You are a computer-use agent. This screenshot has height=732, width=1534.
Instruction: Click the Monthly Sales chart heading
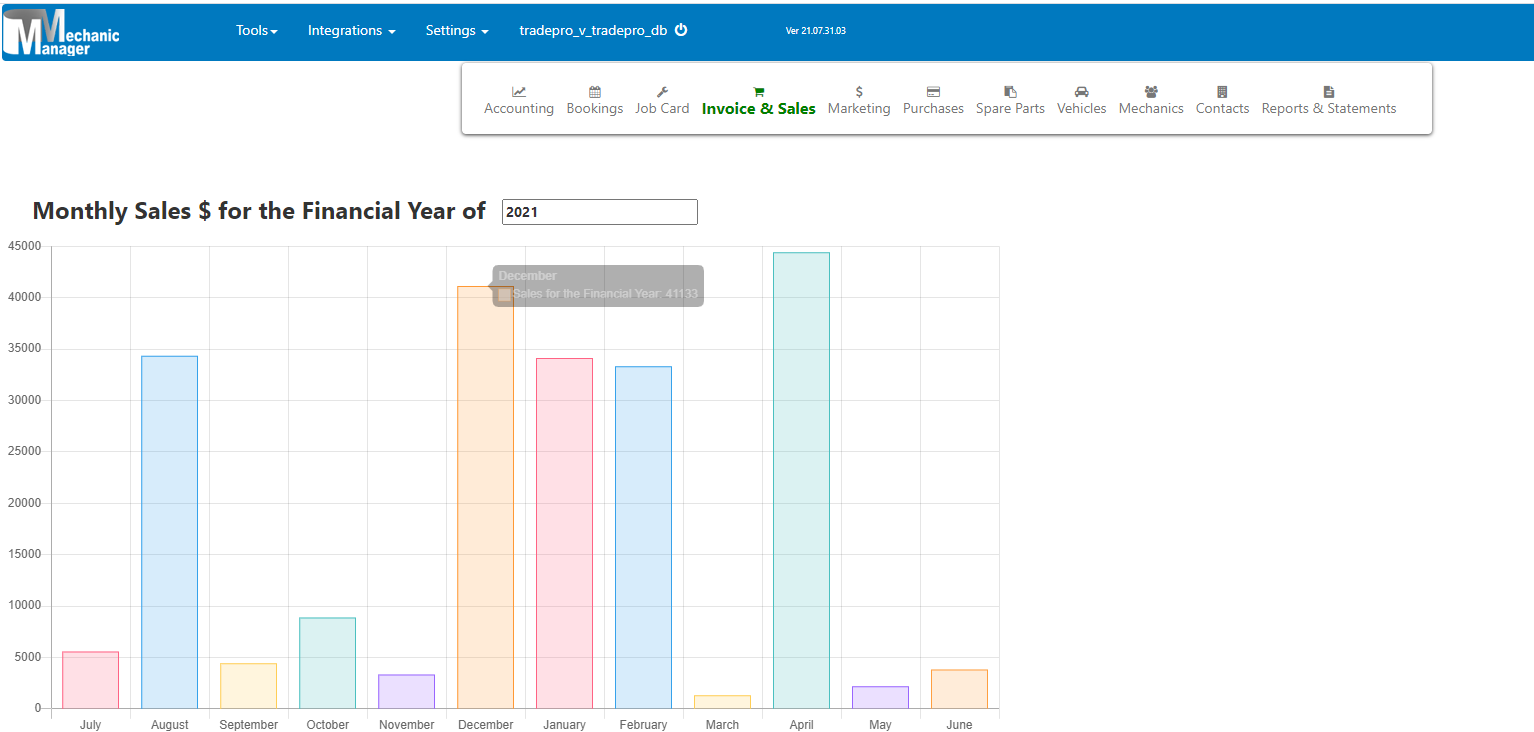259,211
